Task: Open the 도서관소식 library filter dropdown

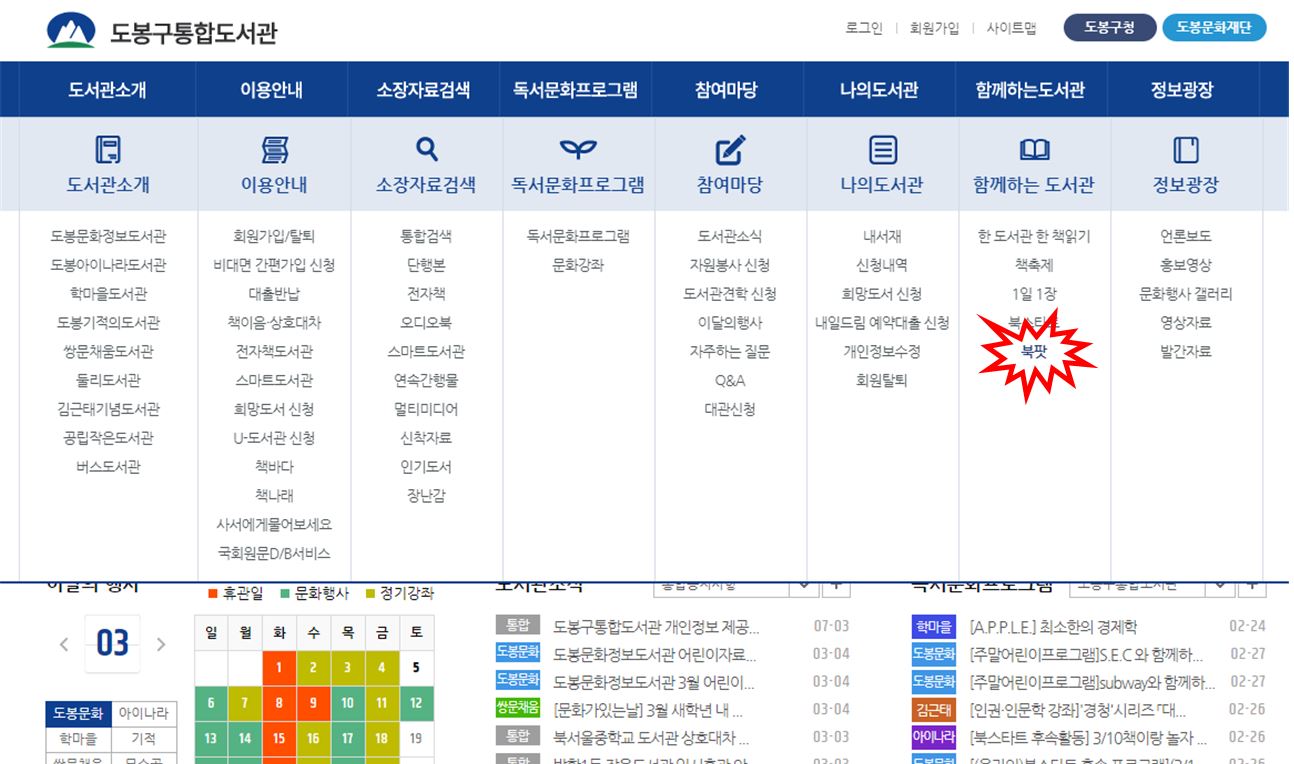Action: tap(735, 588)
